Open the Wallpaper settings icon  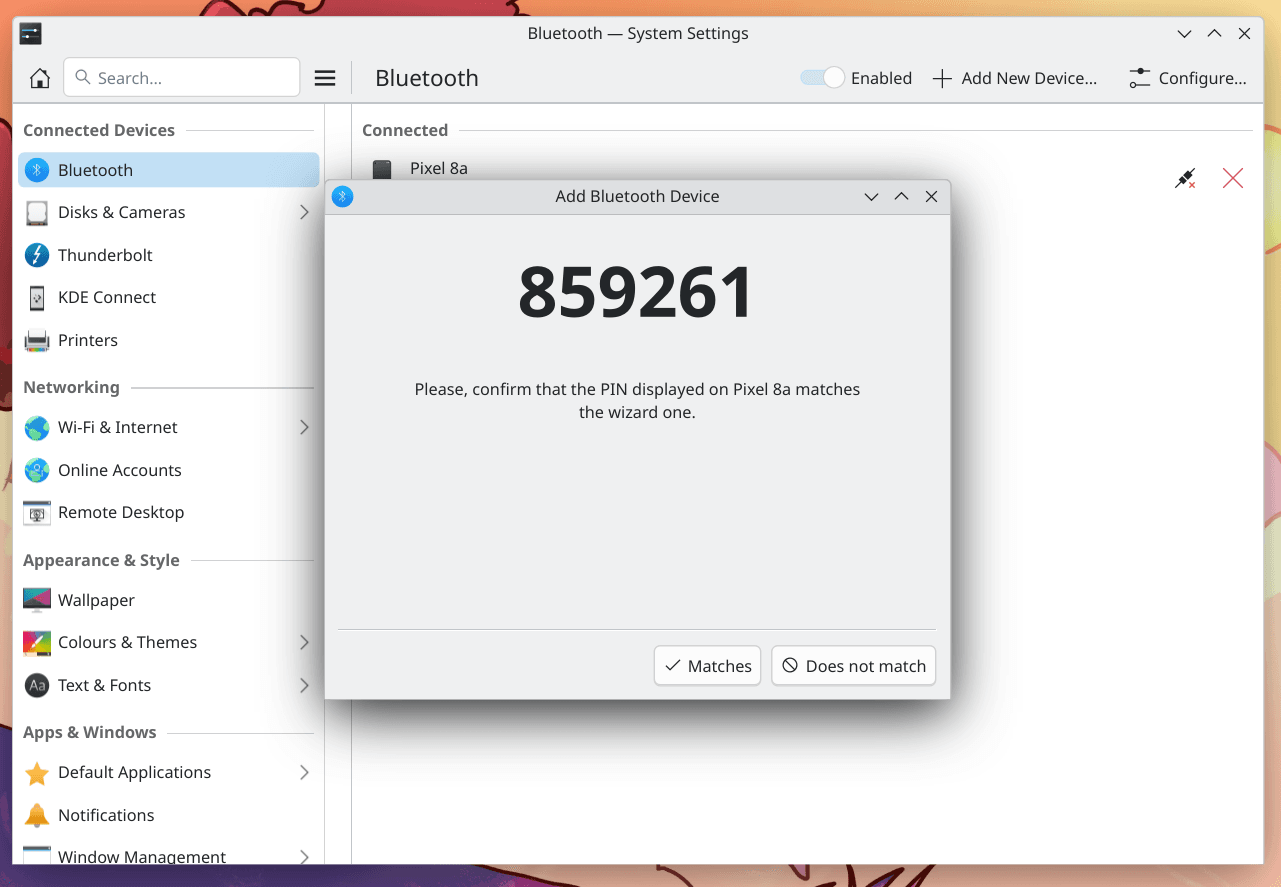coord(38,600)
